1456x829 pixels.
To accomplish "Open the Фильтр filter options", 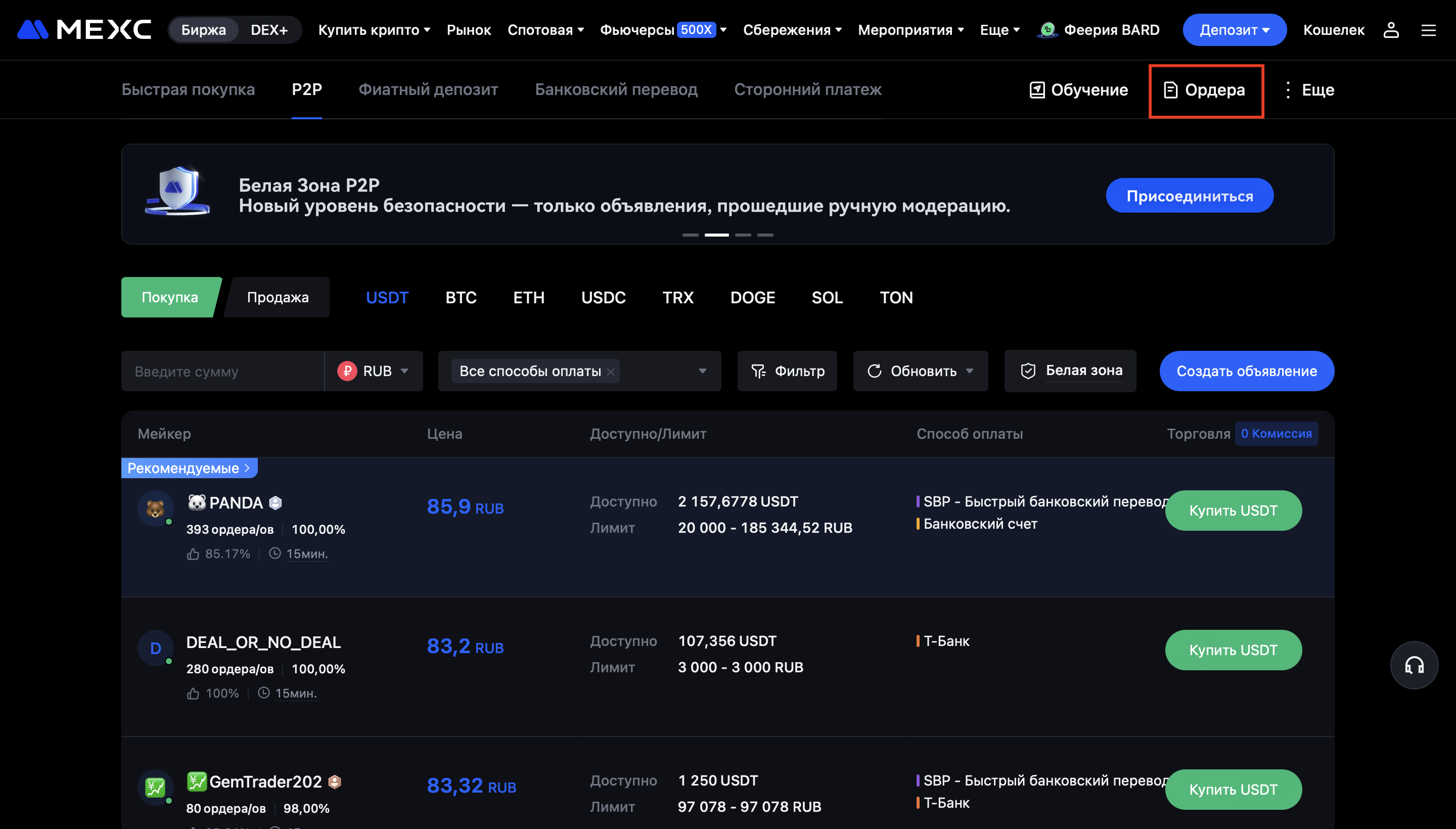I will [787, 371].
